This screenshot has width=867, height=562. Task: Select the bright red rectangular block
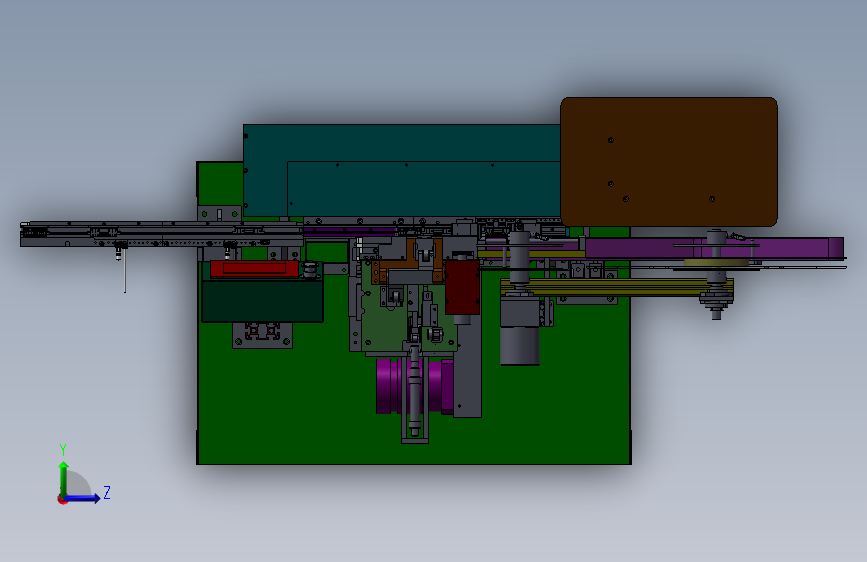click(254, 269)
